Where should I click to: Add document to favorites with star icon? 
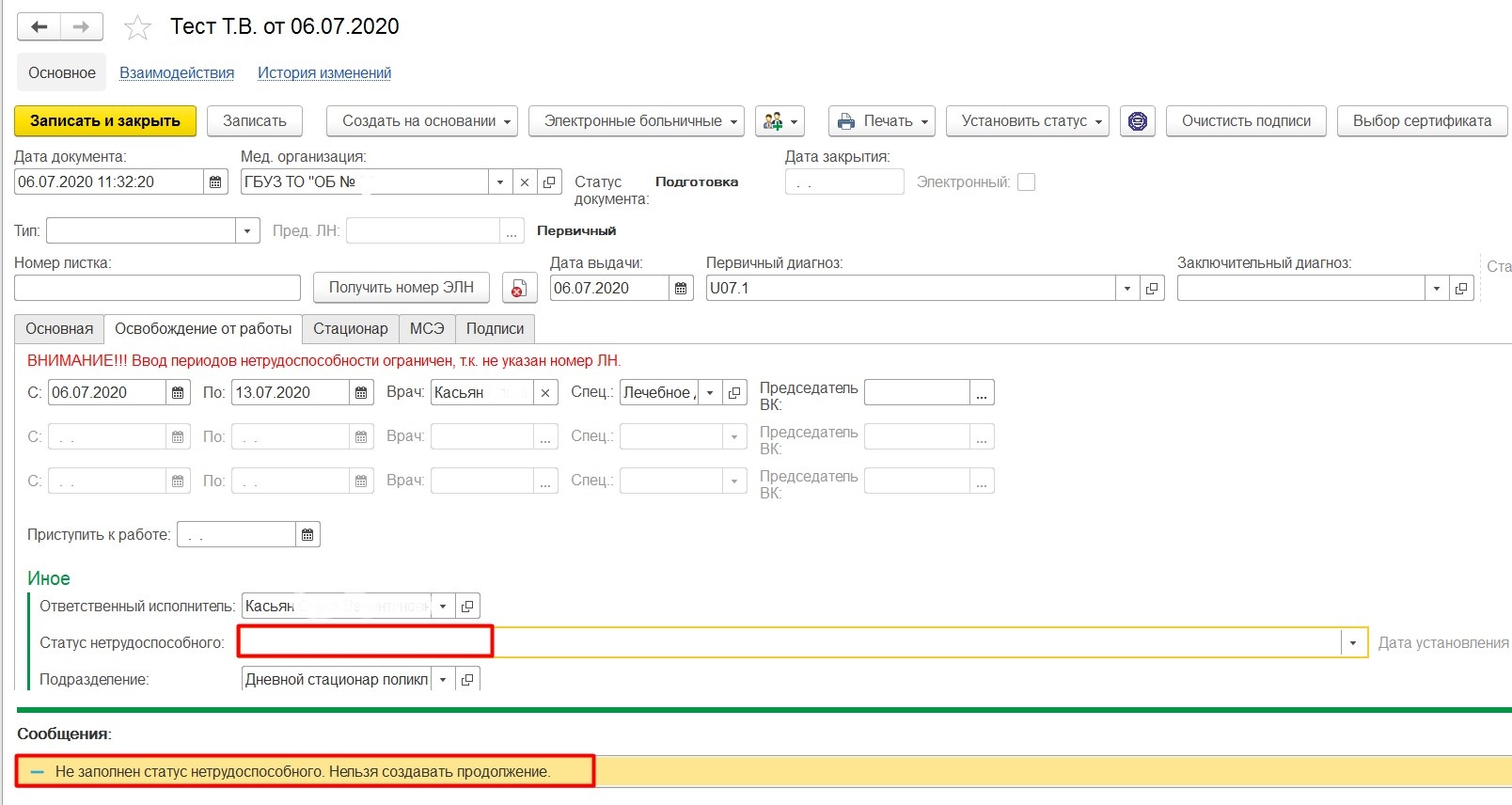[137, 28]
